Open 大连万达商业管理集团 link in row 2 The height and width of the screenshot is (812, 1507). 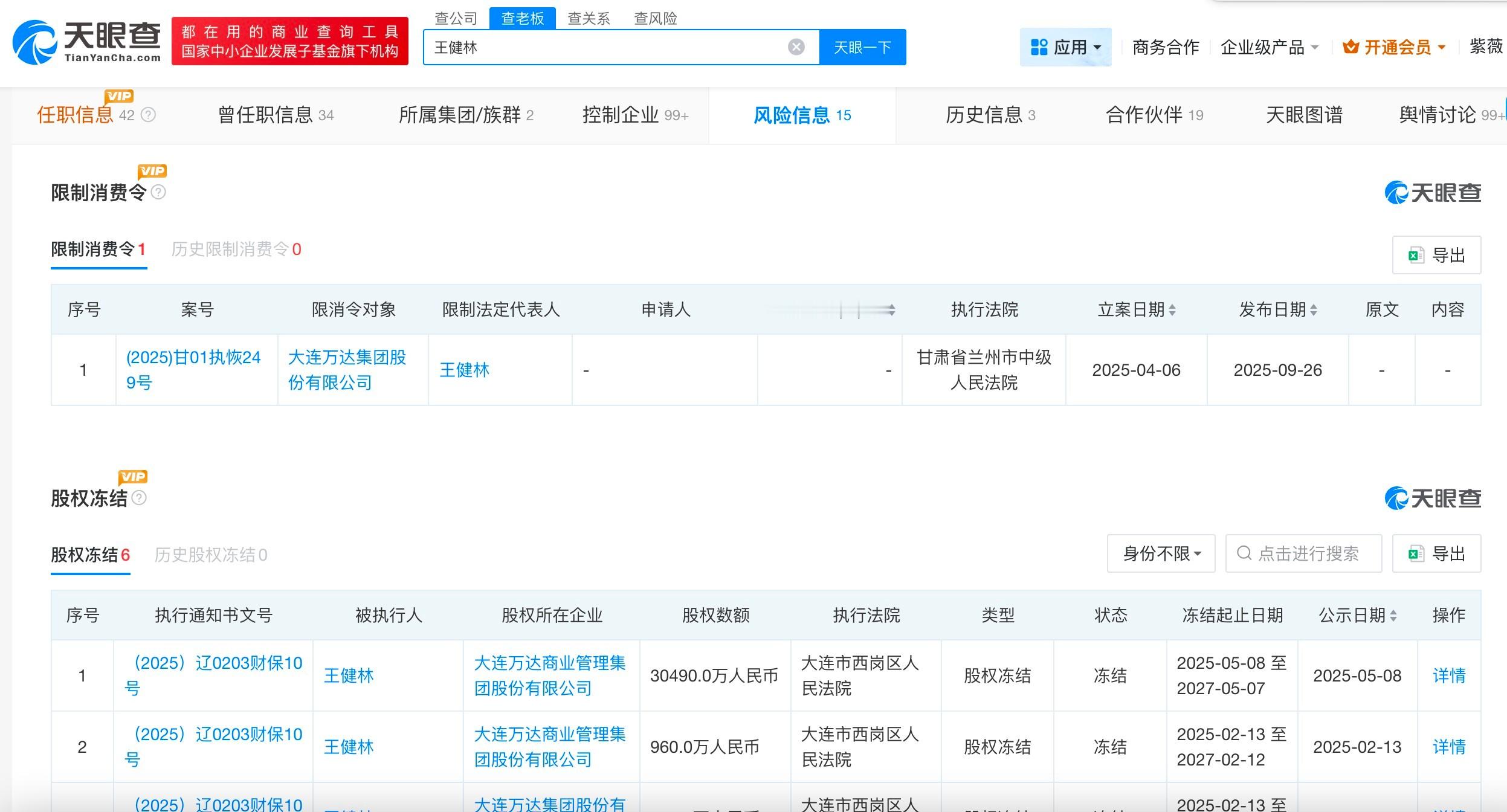pos(550,747)
